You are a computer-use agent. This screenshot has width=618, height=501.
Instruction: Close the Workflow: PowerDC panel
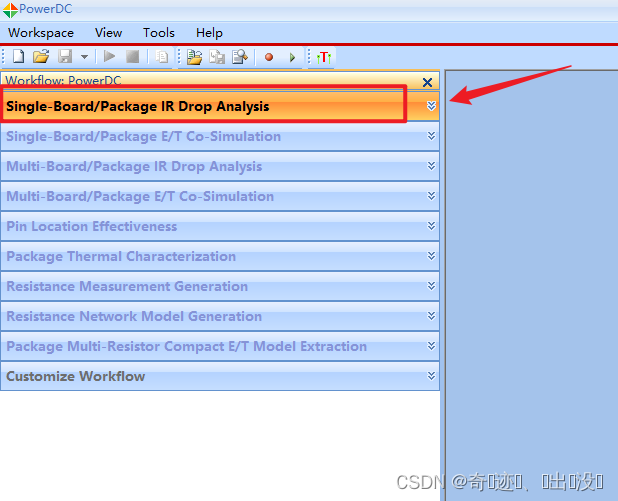tap(427, 82)
